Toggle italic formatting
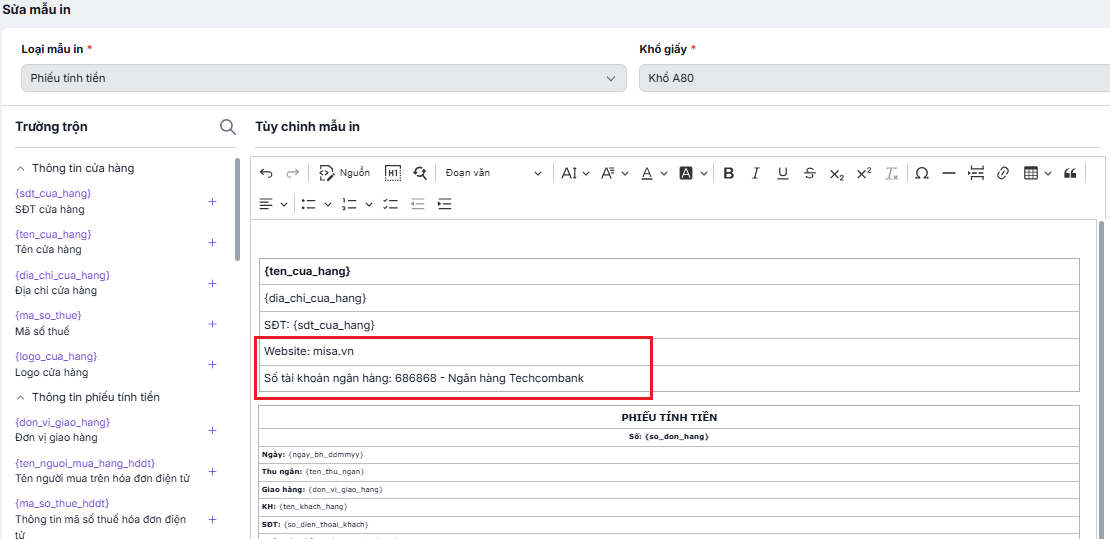 (x=756, y=173)
